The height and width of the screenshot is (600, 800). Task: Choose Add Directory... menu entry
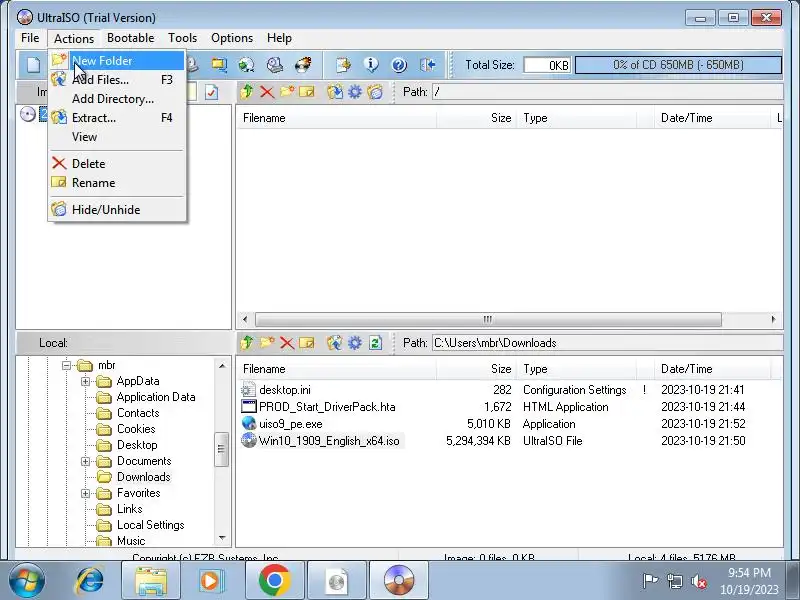(x=117, y=99)
